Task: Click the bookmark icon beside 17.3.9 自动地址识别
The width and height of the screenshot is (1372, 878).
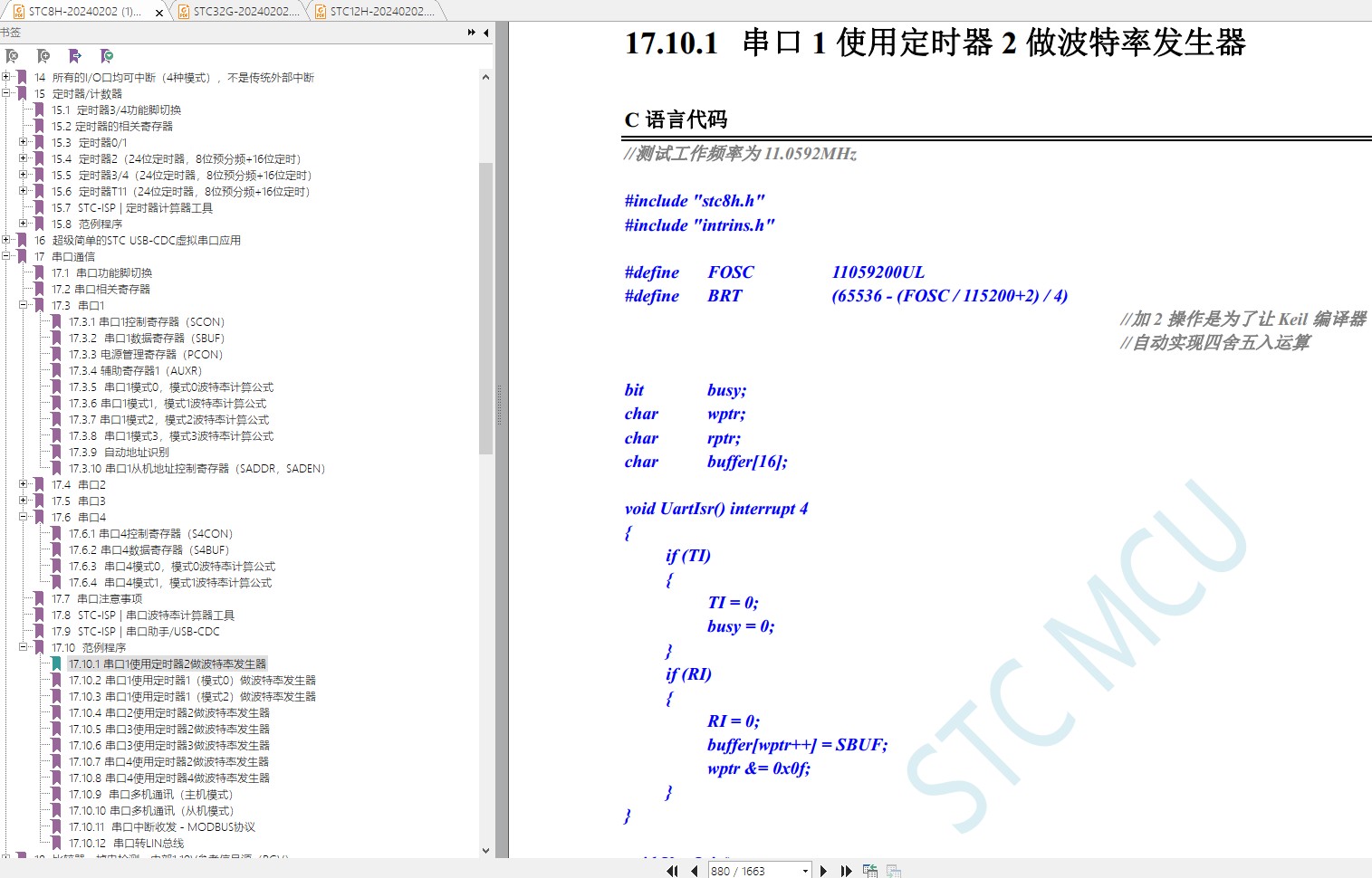Action: click(56, 453)
